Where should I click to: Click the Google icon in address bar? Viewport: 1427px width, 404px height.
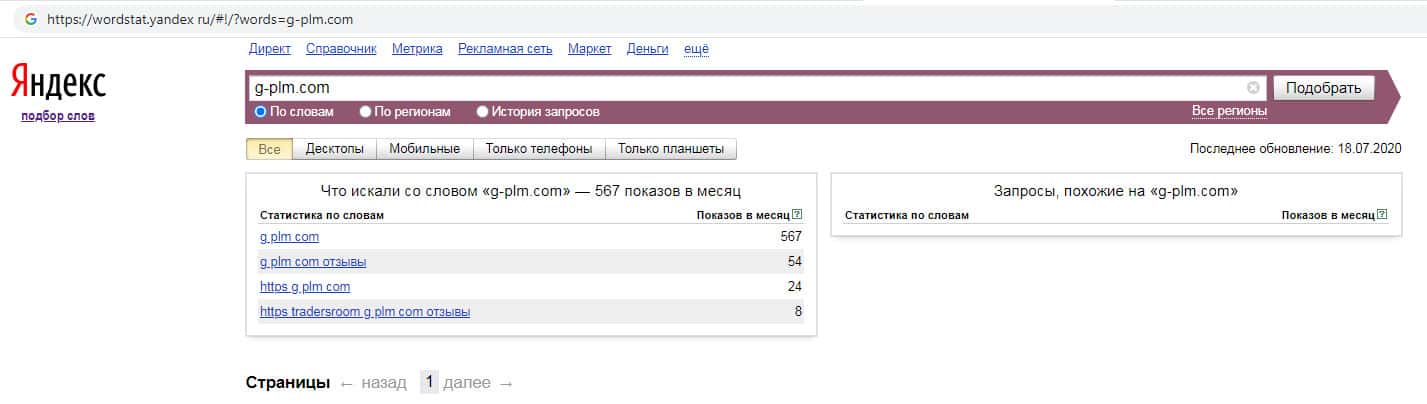pos(31,19)
